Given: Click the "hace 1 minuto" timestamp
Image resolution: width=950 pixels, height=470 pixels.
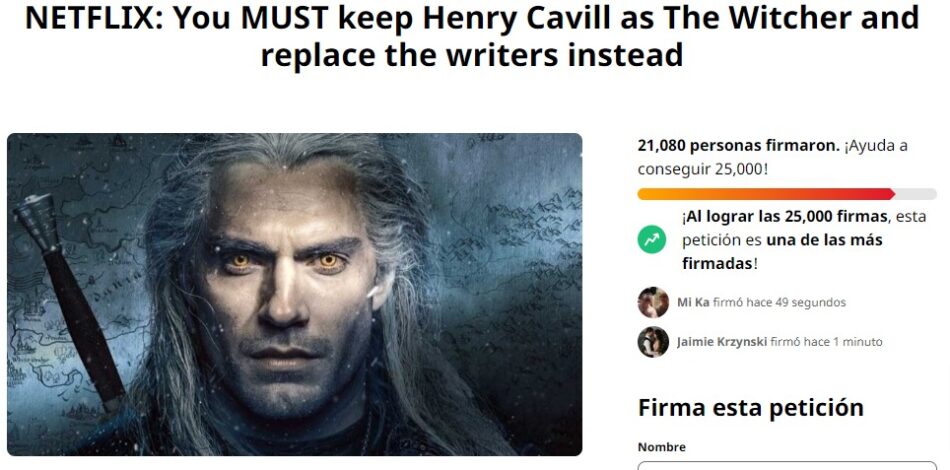Looking at the screenshot, I should (x=843, y=342).
